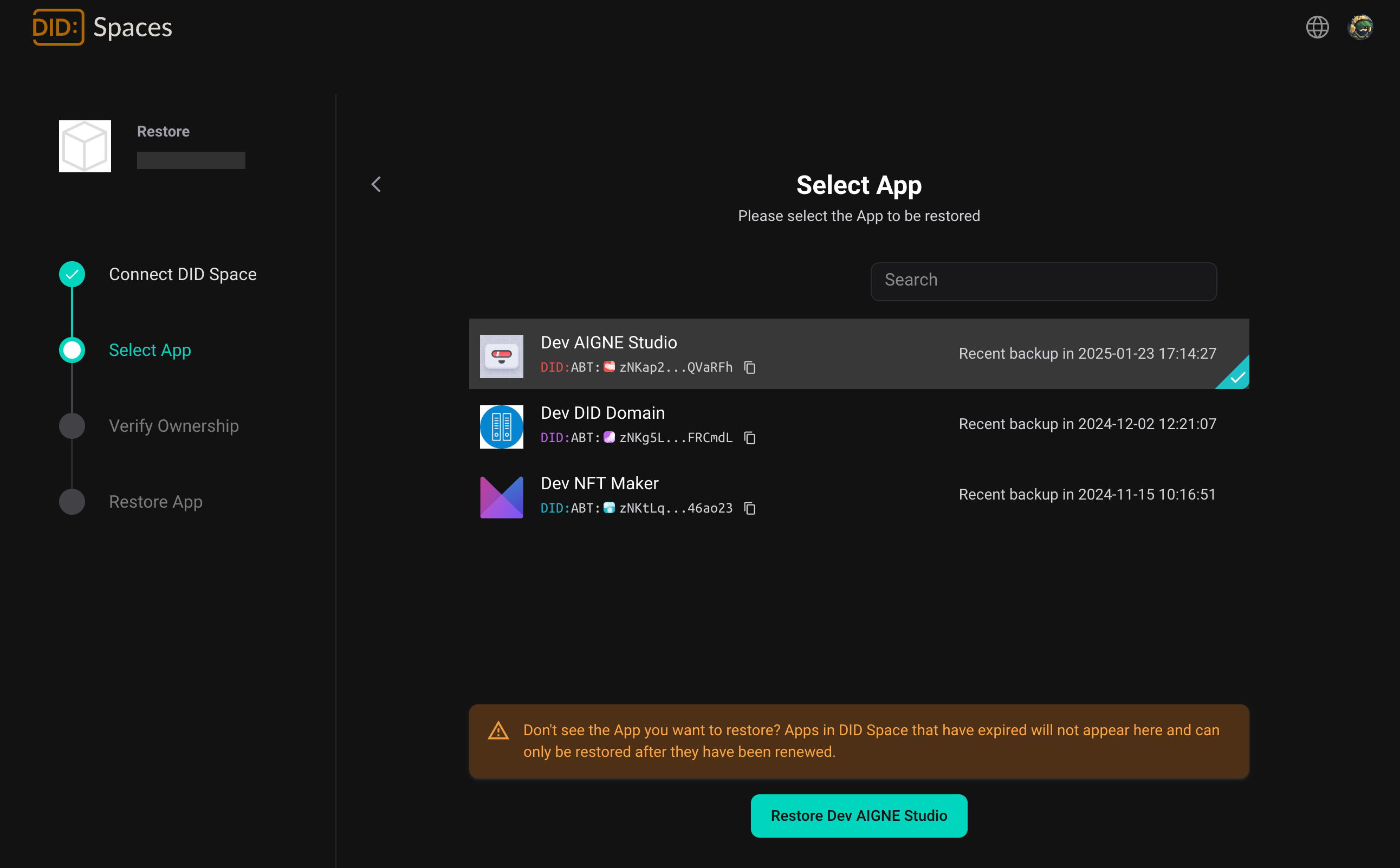The image size is (1400, 868).
Task: Open the language globe menu
Action: tap(1317, 27)
